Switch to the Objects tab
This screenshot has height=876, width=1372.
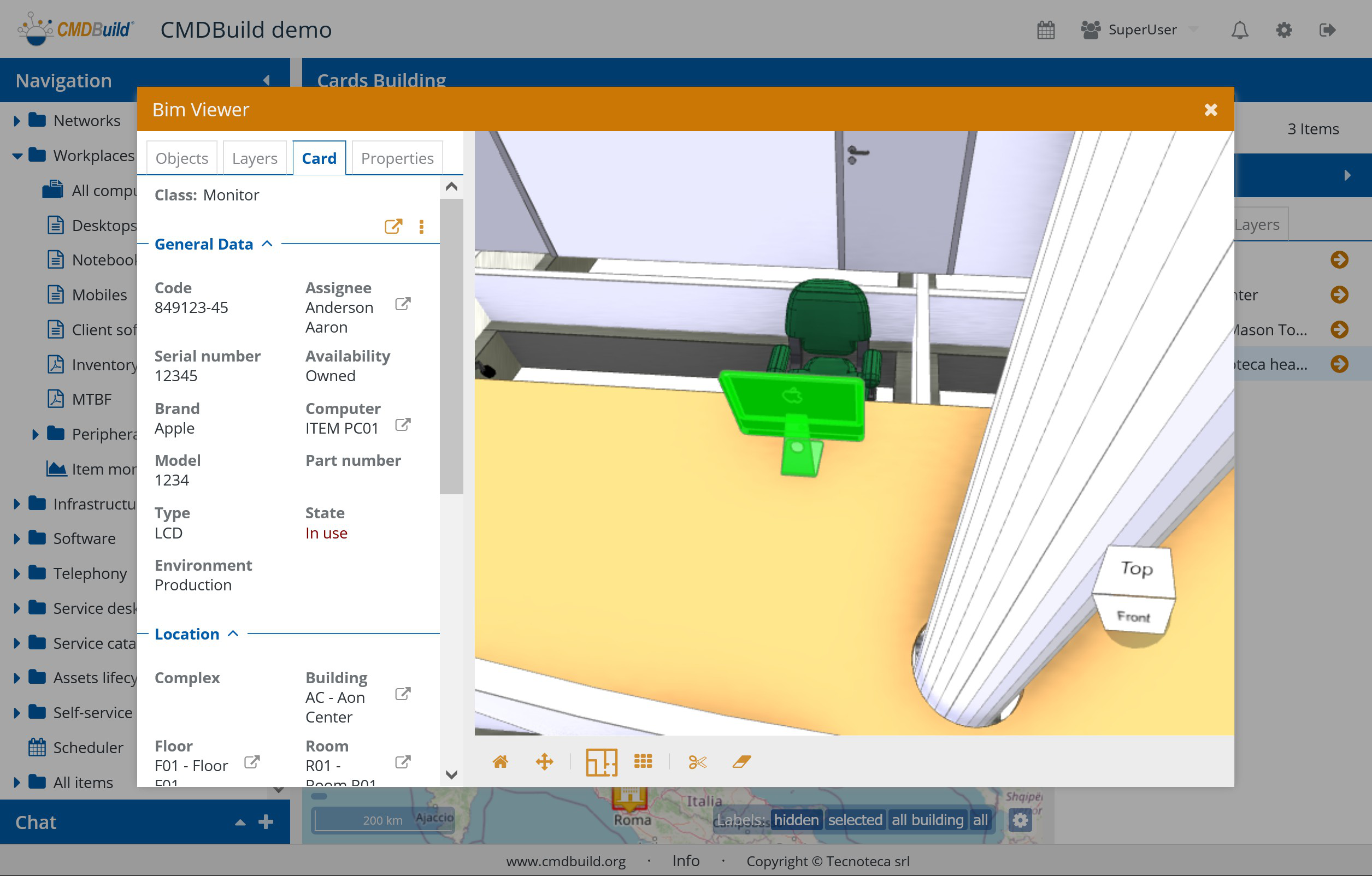[182, 158]
